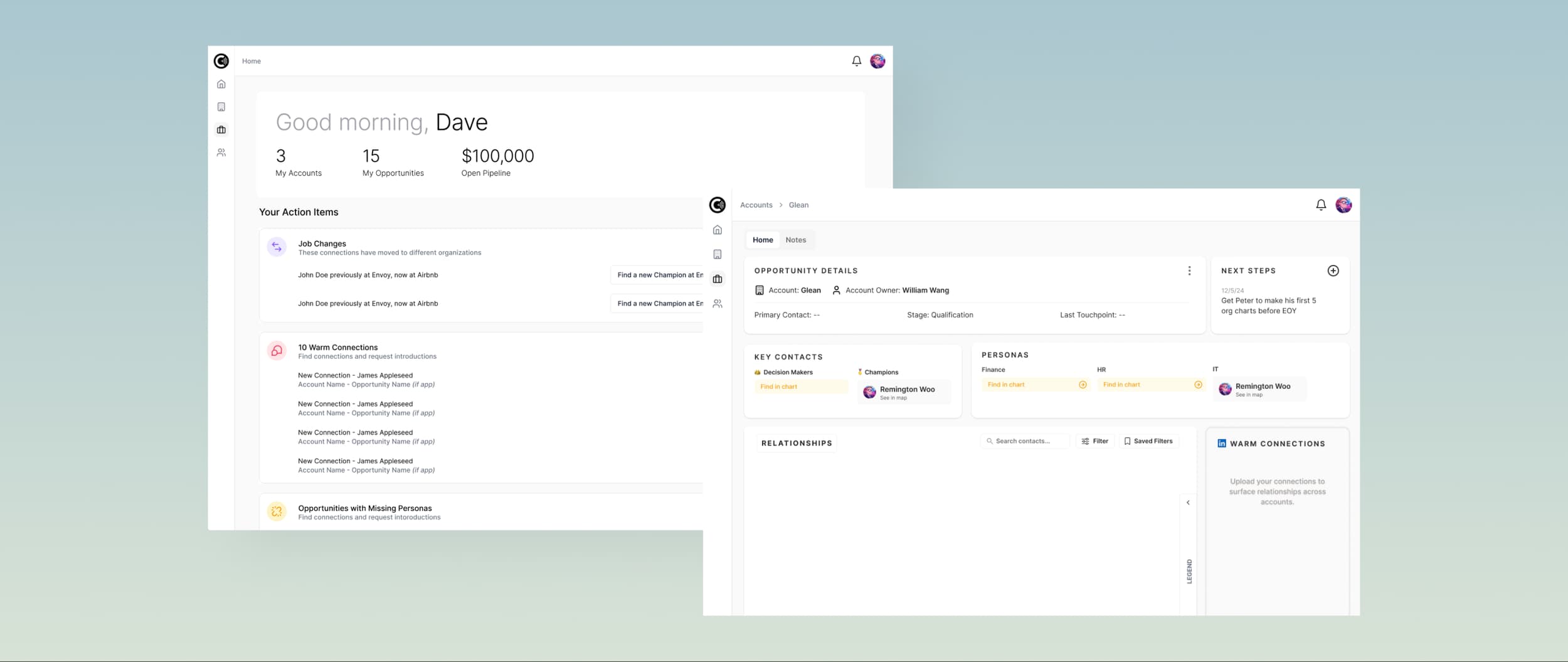Screen dimensions: 1568x662
Task: Click Remington Woo avatar under IT persona
Action: click(x=1224, y=389)
